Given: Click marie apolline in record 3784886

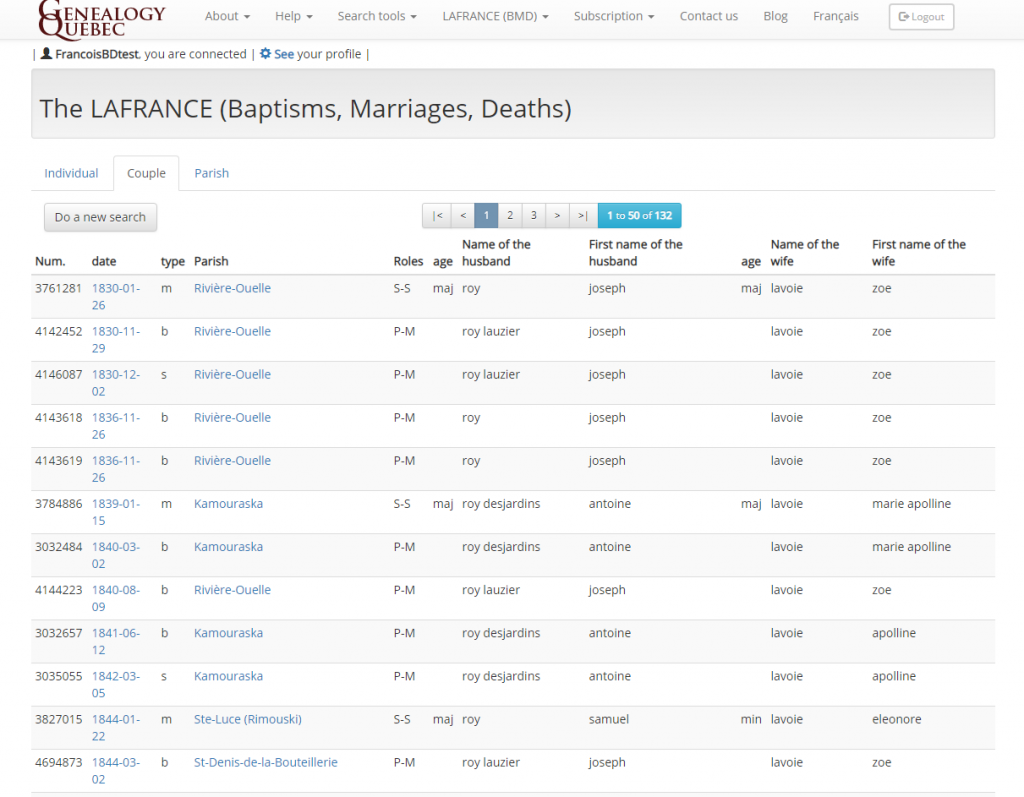Looking at the screenshot, I should (x=912, y=504).
